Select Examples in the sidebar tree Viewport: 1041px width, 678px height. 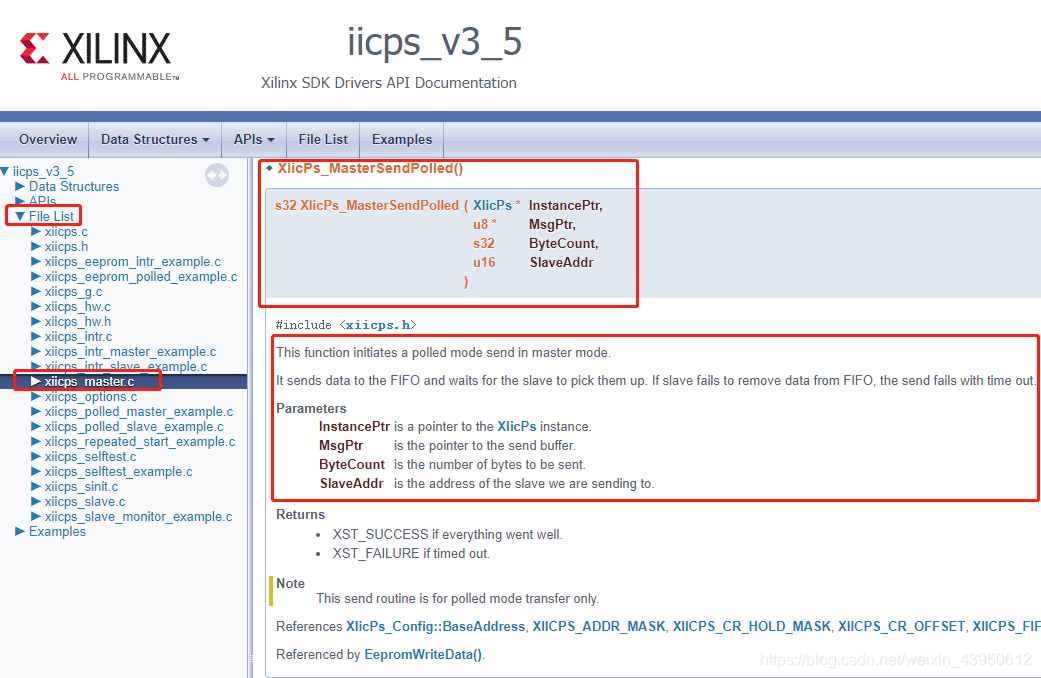(x=57, y=531)
